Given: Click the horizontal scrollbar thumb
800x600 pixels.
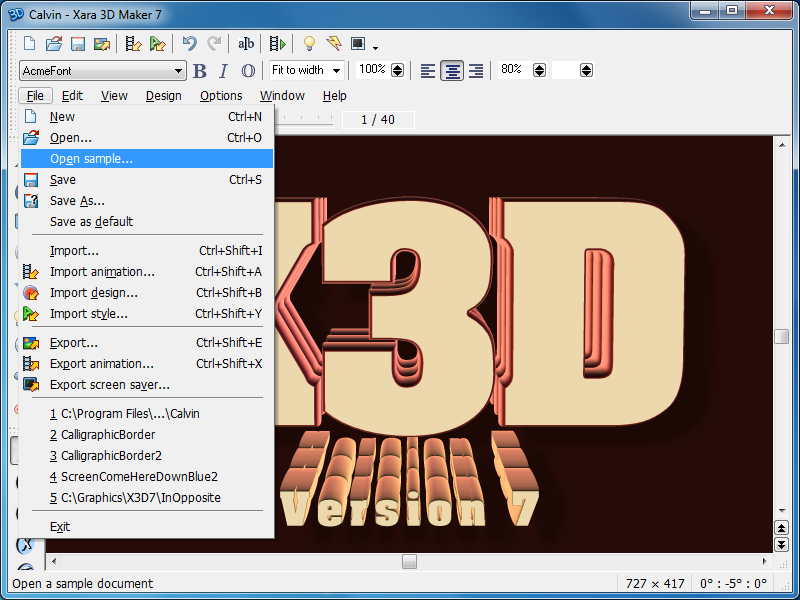Looking at the screenshot, I should (409, 561).
